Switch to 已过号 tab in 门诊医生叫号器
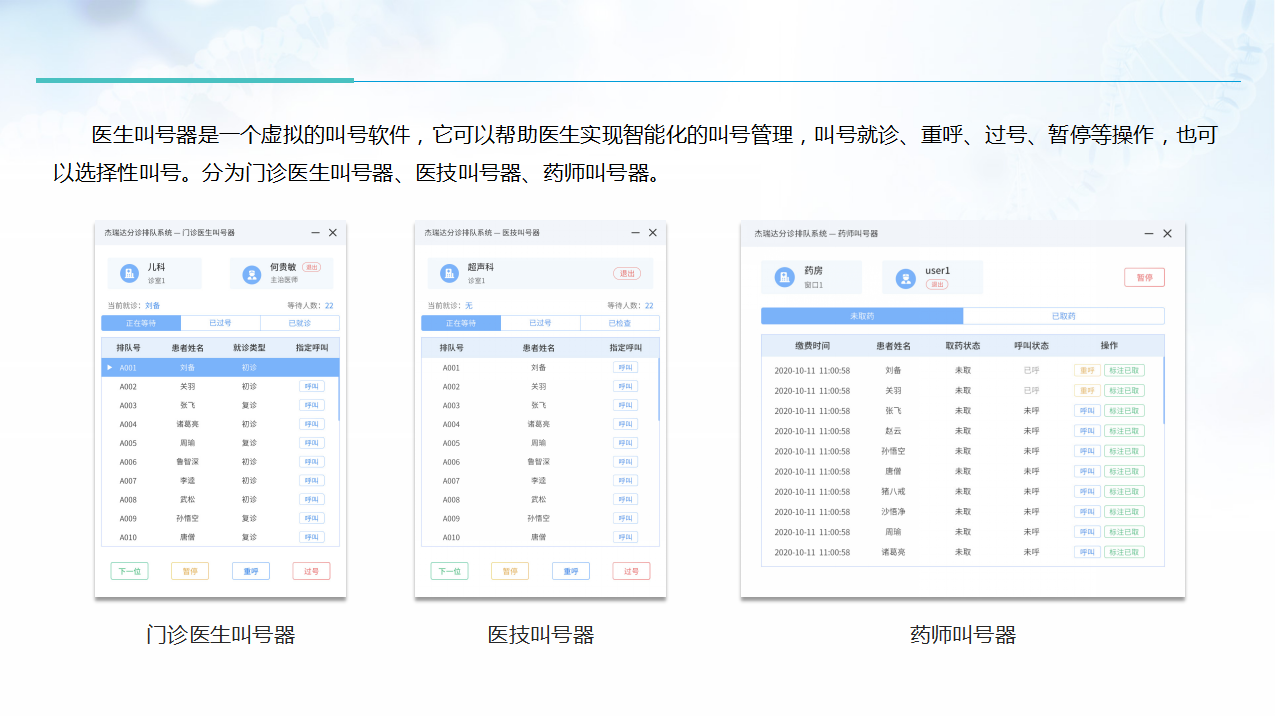 [x=220, y=323]
